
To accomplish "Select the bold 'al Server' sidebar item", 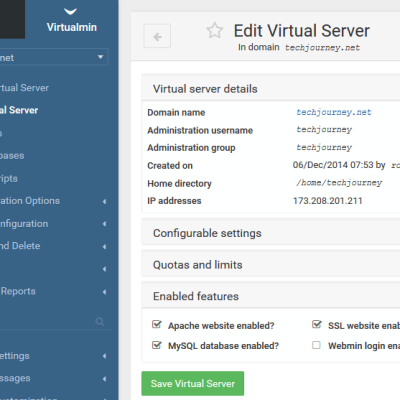I will [19, 110].
